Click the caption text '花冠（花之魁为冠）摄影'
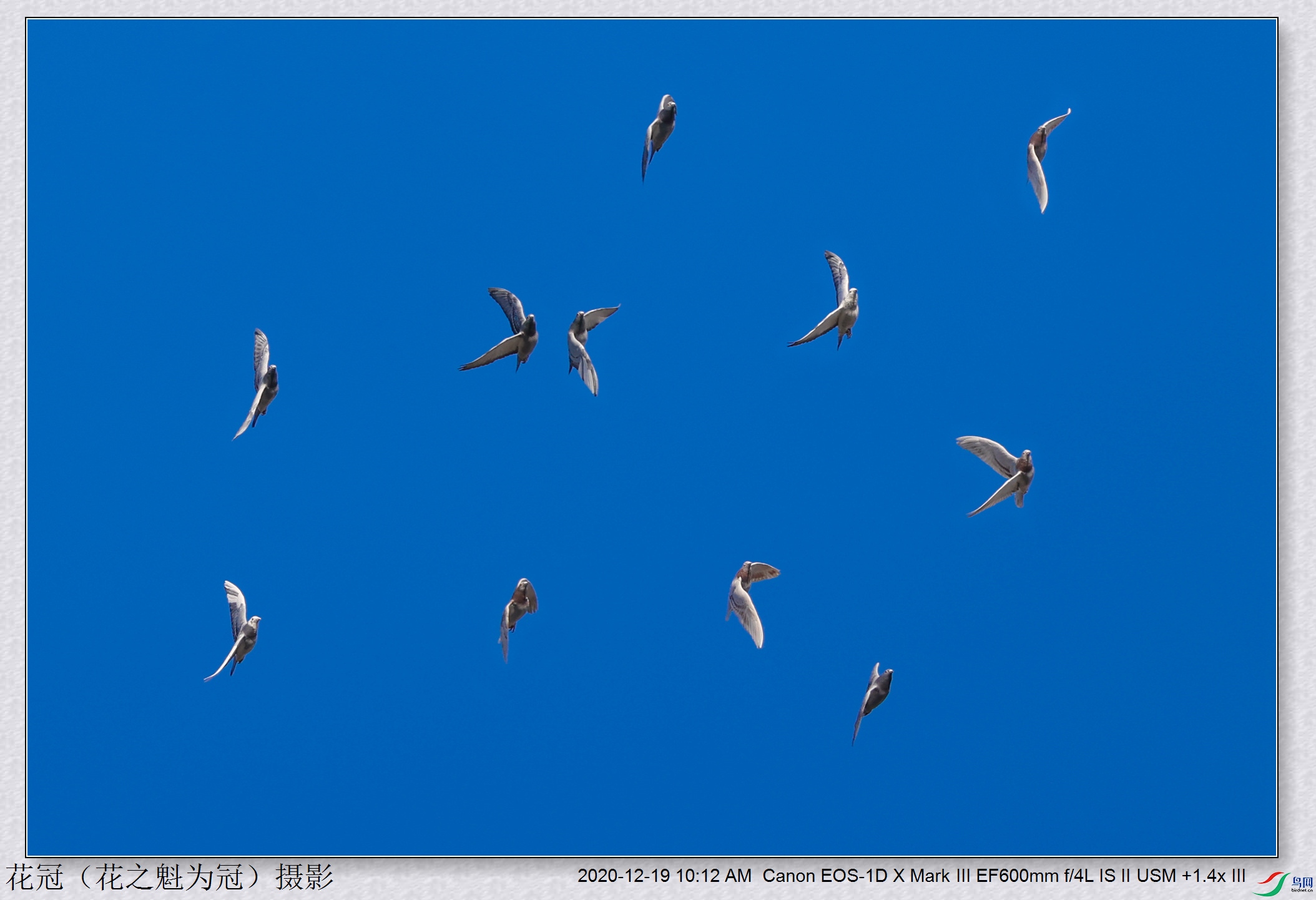The height and width of the screenshot is (900, 1316). coord(170,877)
